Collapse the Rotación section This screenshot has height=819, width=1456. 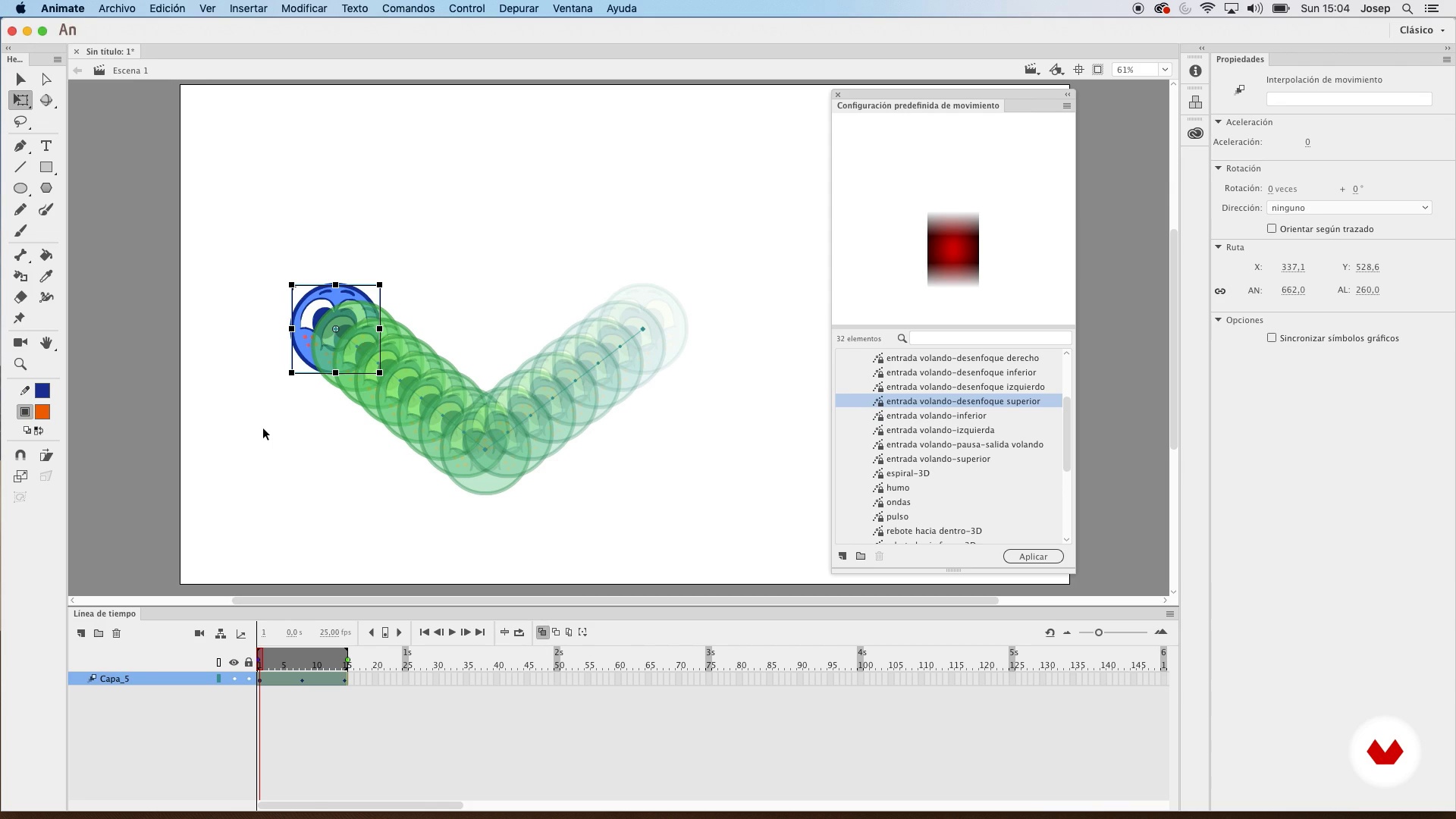1219,168
